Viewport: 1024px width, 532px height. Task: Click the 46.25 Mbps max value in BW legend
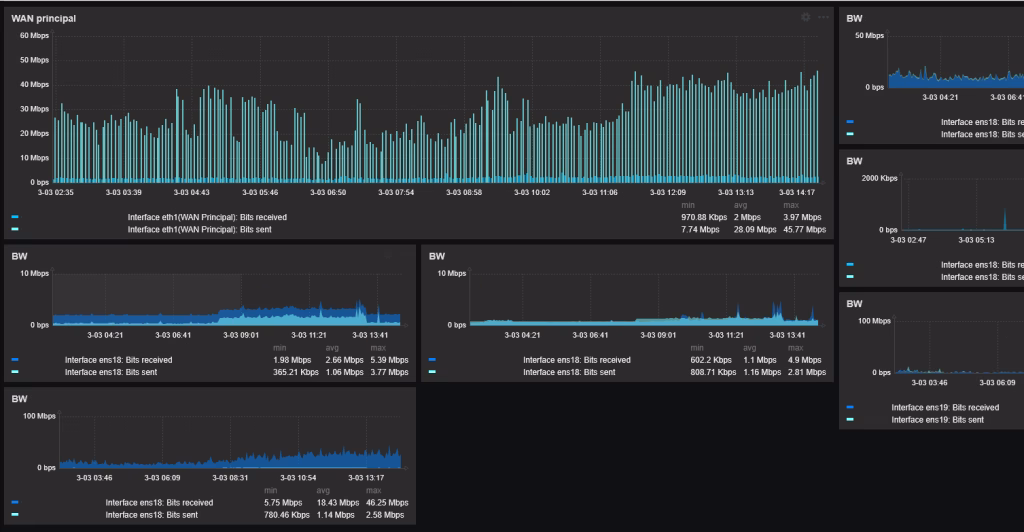coord(385,503)
